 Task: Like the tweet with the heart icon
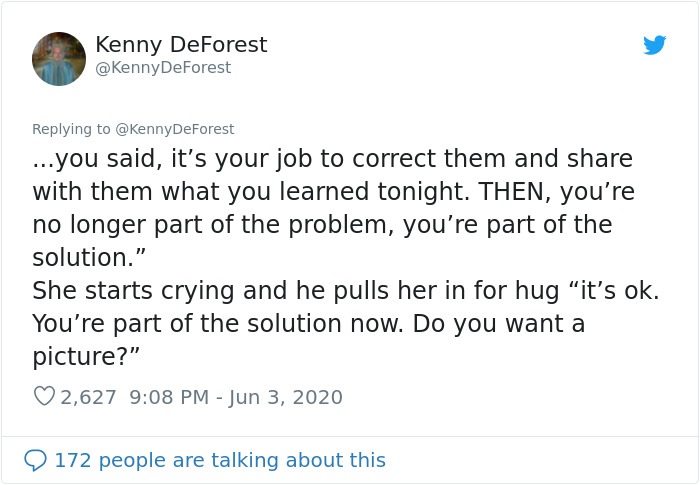coord(44,397)
